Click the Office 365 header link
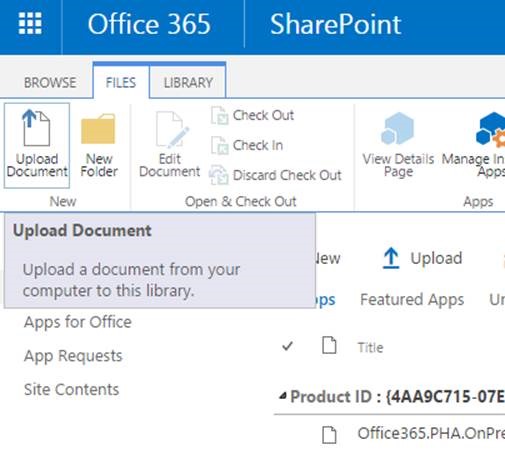The image size is (505, 475). point(149,24)
